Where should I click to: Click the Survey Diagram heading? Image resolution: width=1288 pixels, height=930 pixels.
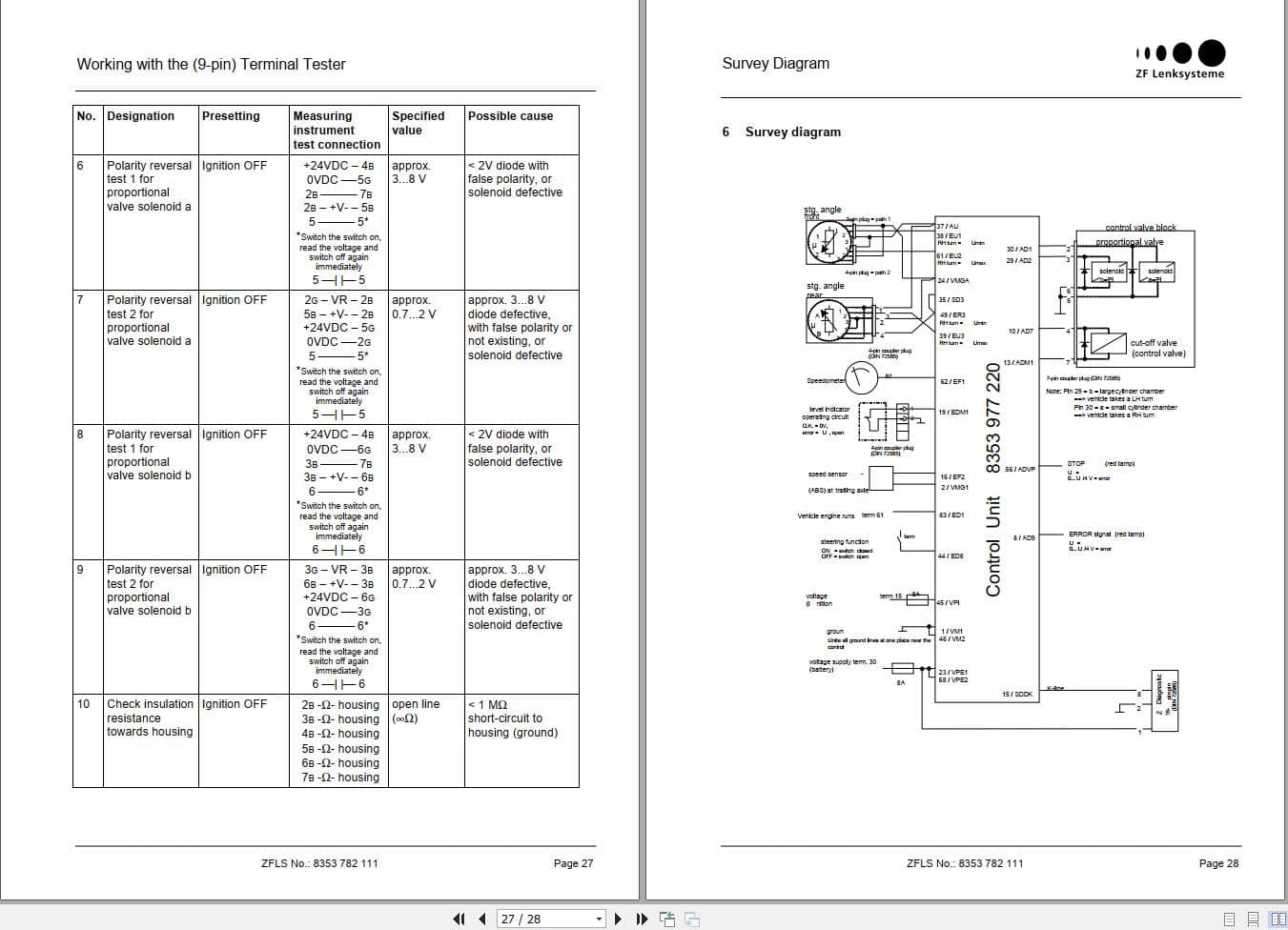coord(775,63)
